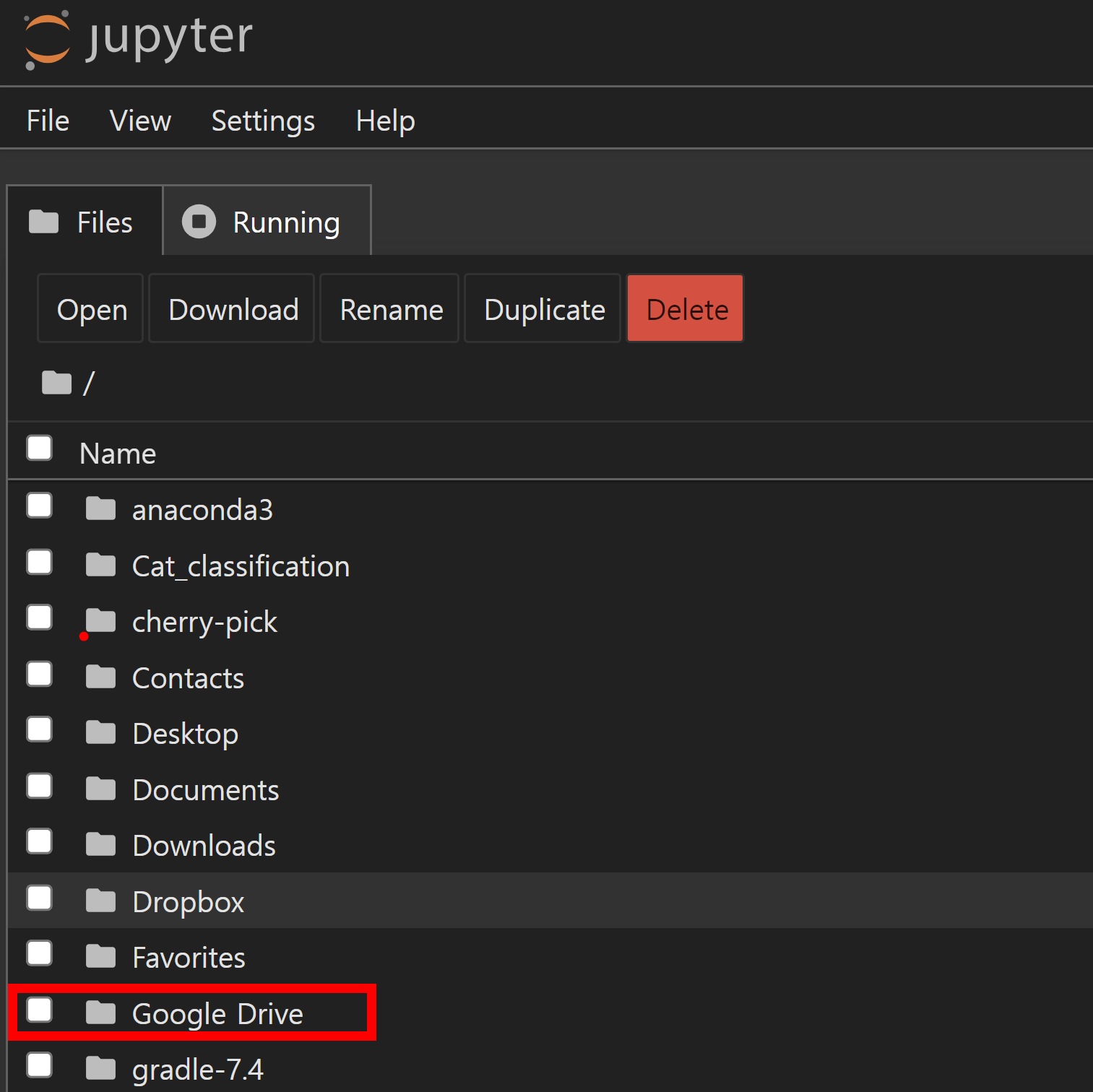
Task: Check the Contacts checkbox
Action: pyautogui.click(x=40, y=674)
